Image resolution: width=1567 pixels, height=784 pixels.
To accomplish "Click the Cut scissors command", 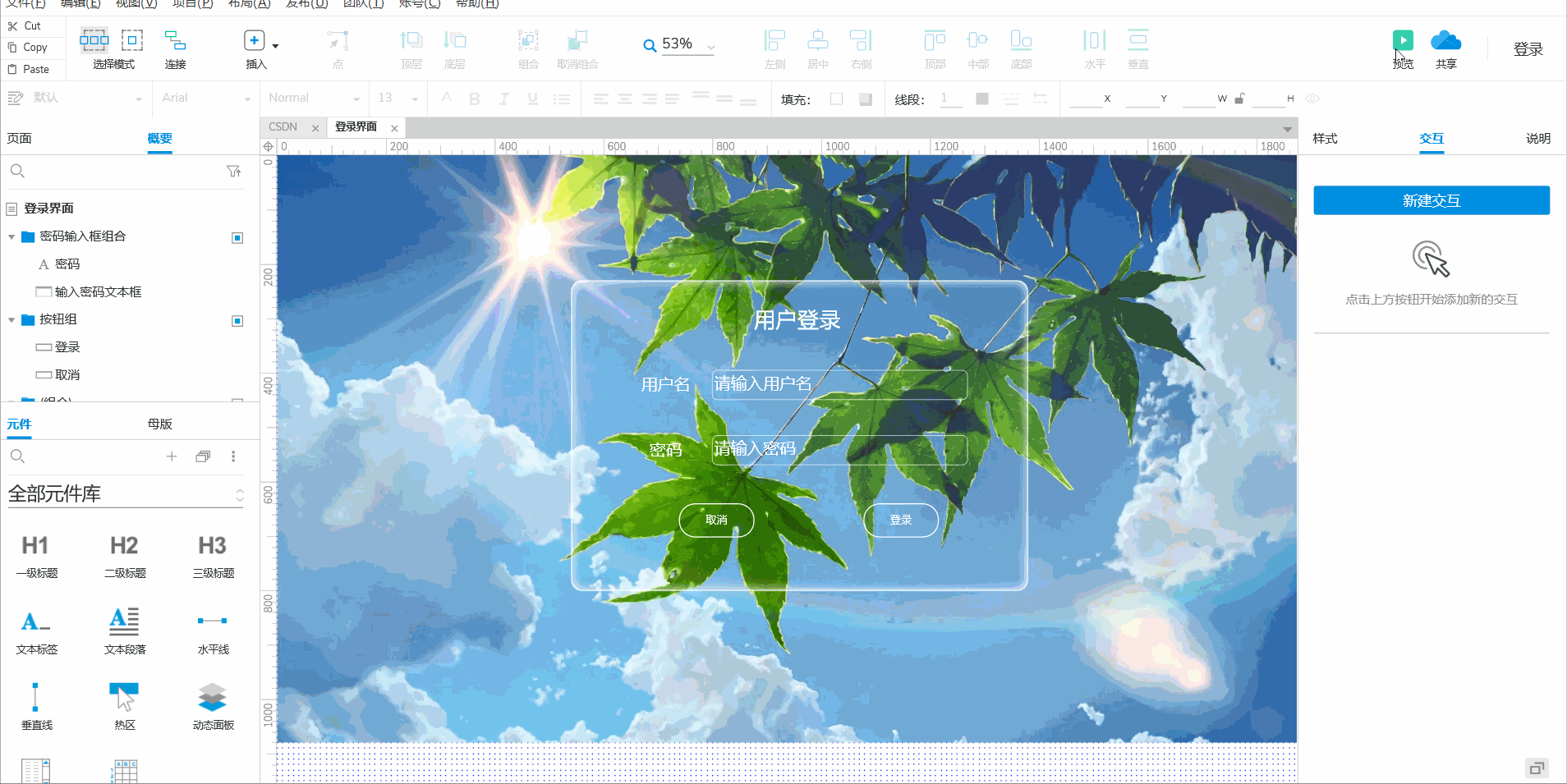I will pyautogui.click(x=25, y=25).
